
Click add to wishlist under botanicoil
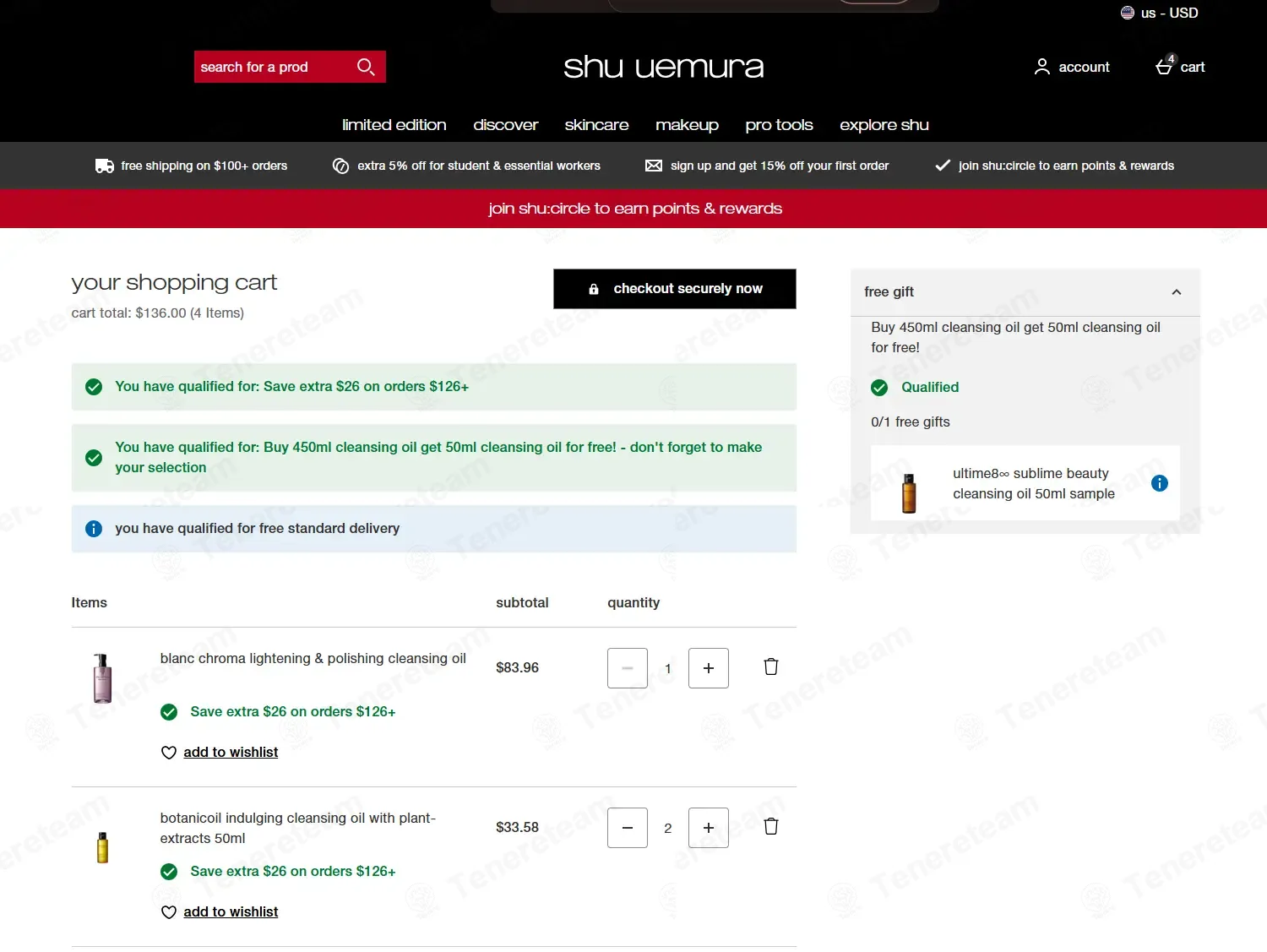pos(231,912)
